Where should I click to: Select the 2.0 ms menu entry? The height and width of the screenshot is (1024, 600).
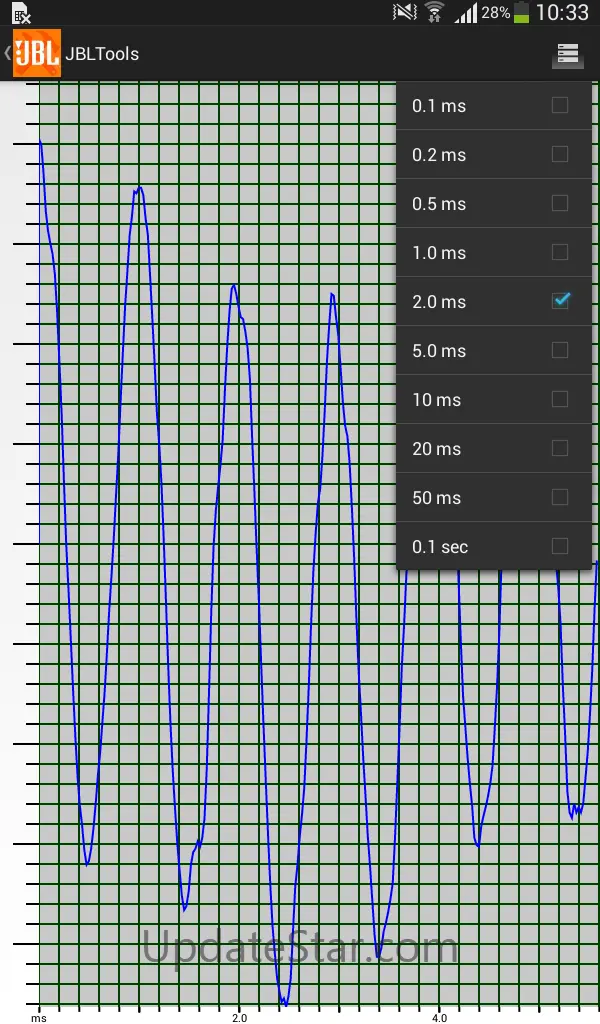[x=494, y=301]
